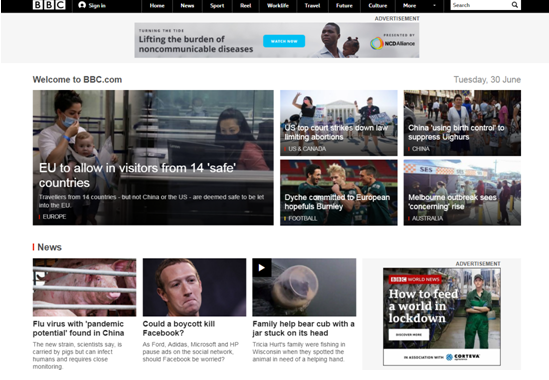Open the pig flu virus thumbnail
The image size is (549, 380).
(x=84, y=287)
